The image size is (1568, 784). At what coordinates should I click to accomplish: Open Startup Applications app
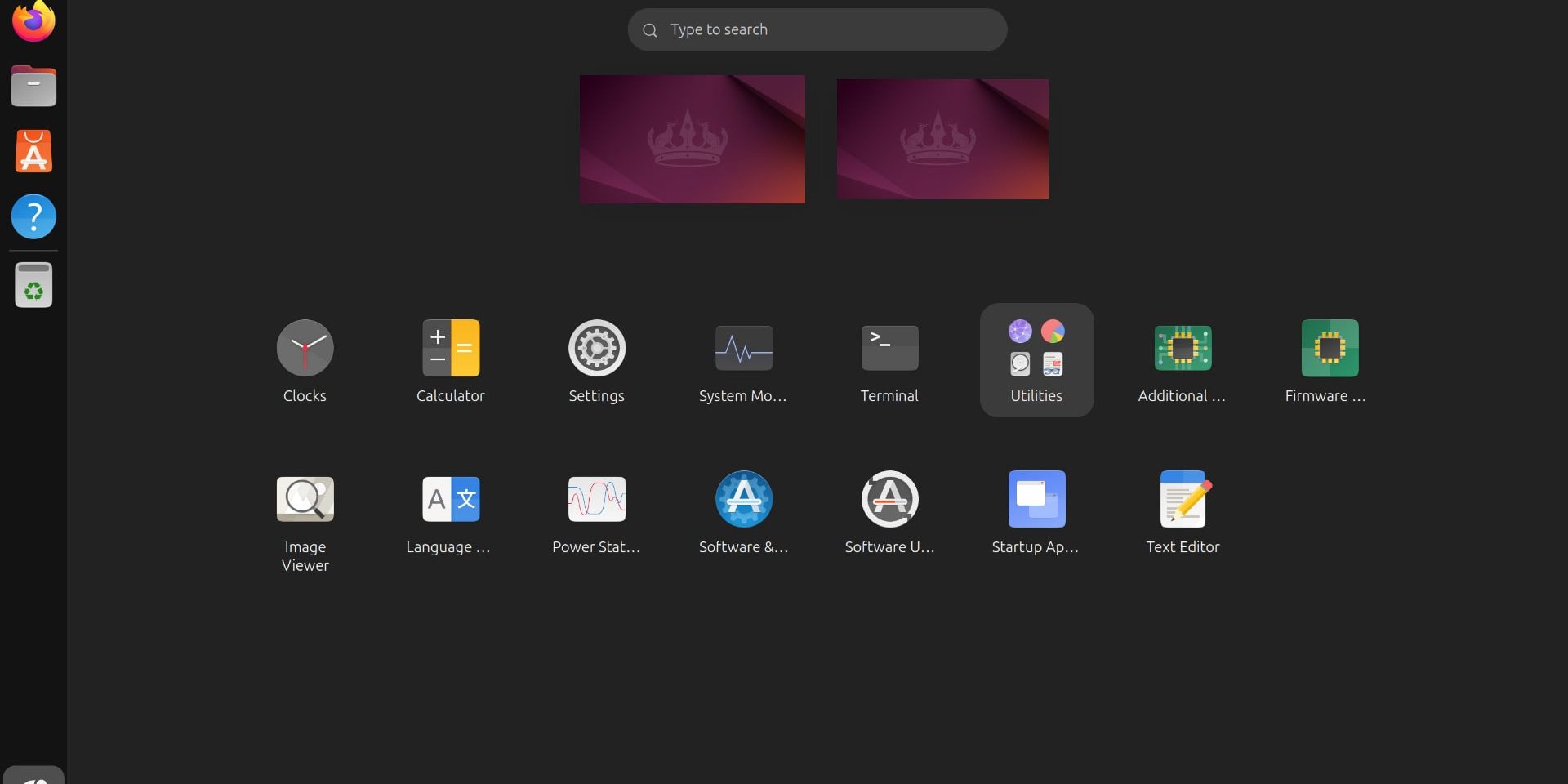tap(1036, 500)
